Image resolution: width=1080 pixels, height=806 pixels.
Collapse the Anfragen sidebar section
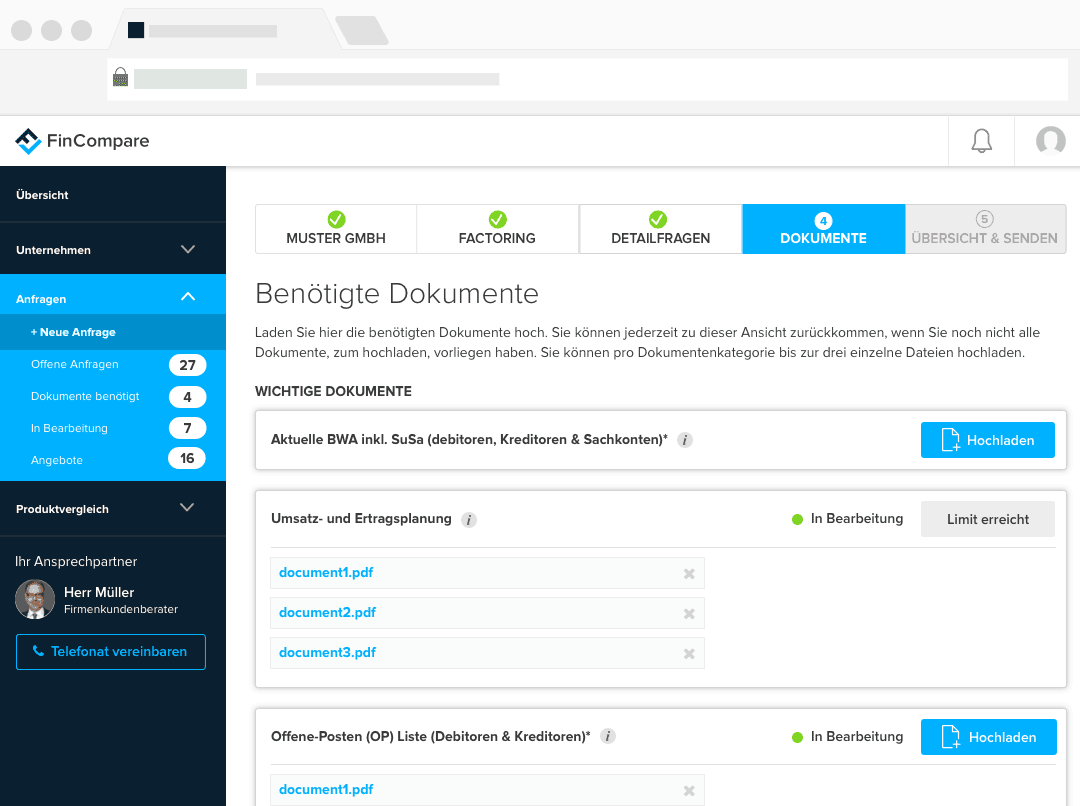(187, 298)
